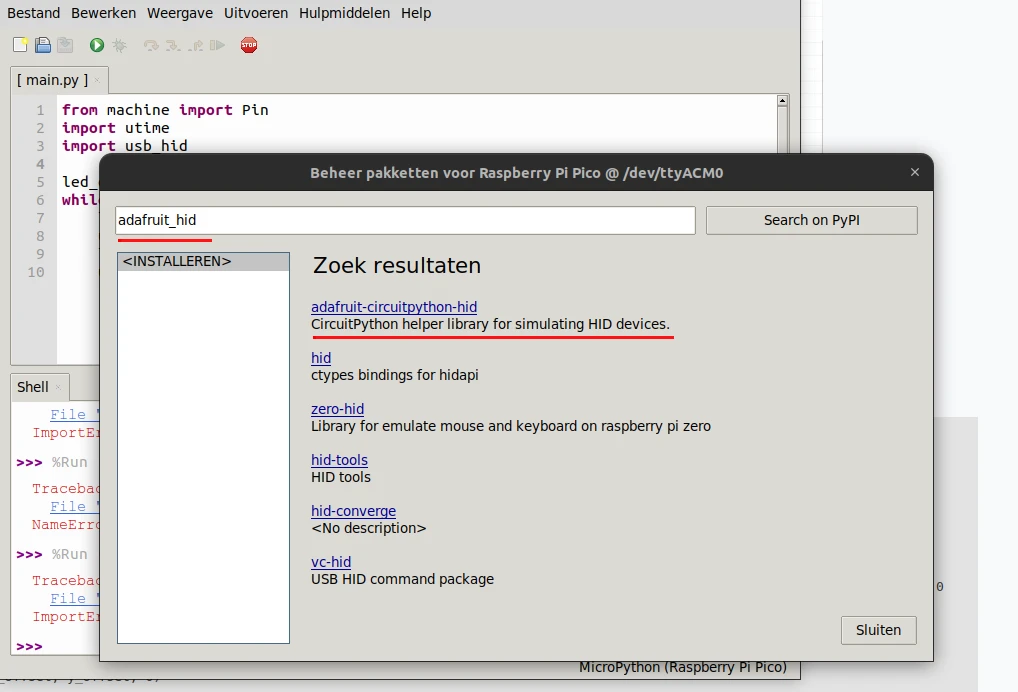The image size is (1018, 692).
Task: Click the New file toolbar icon
Action: [x=20, y=45]
